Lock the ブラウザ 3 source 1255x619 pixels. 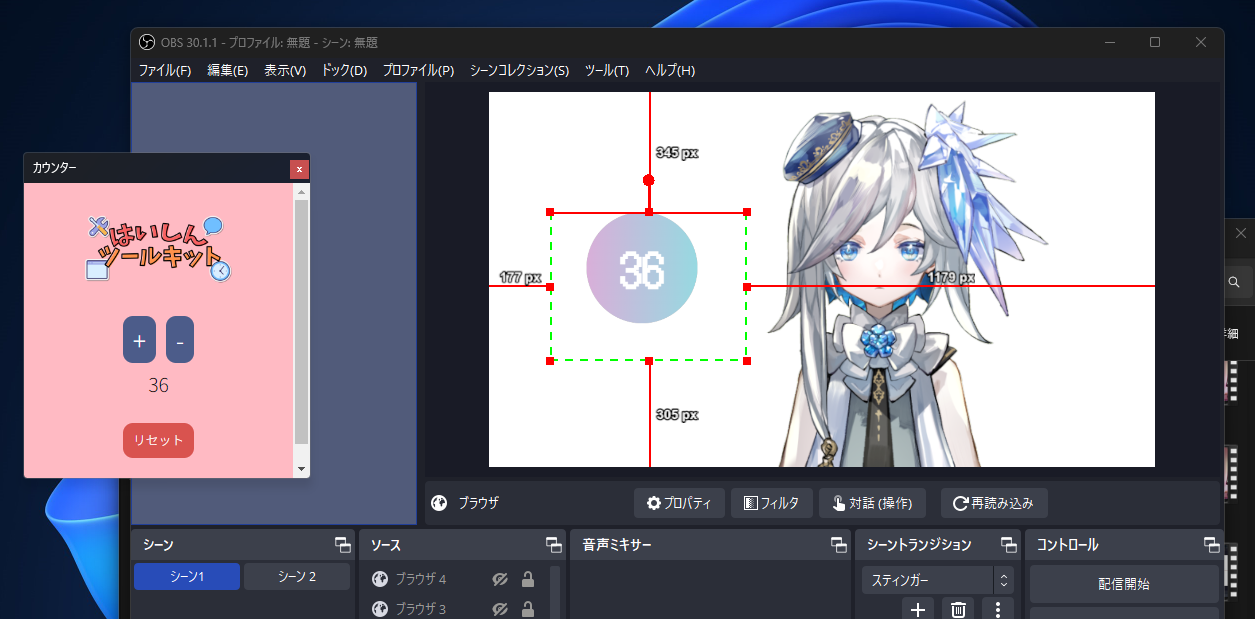(527, 608)
